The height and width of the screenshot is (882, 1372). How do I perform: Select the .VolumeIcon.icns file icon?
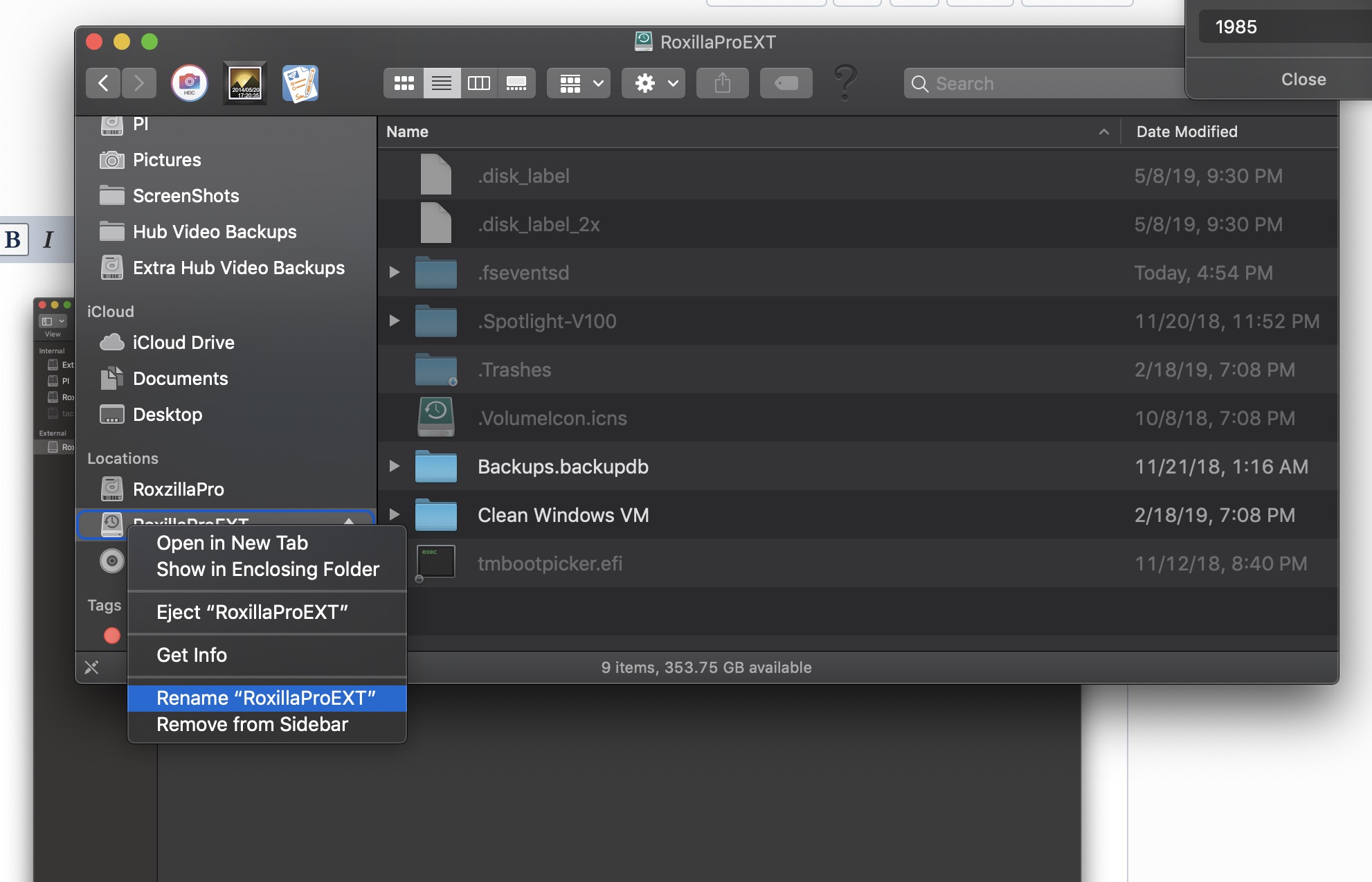436,417
